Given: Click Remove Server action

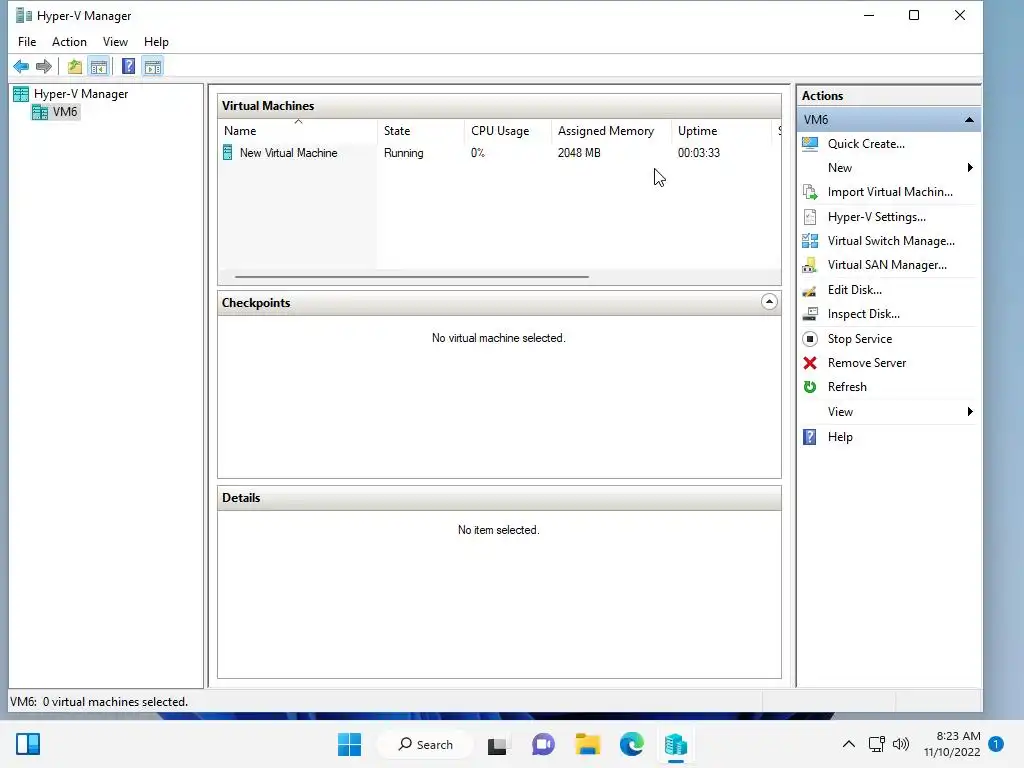Looking at the screenshot, I should coord(867,363).
